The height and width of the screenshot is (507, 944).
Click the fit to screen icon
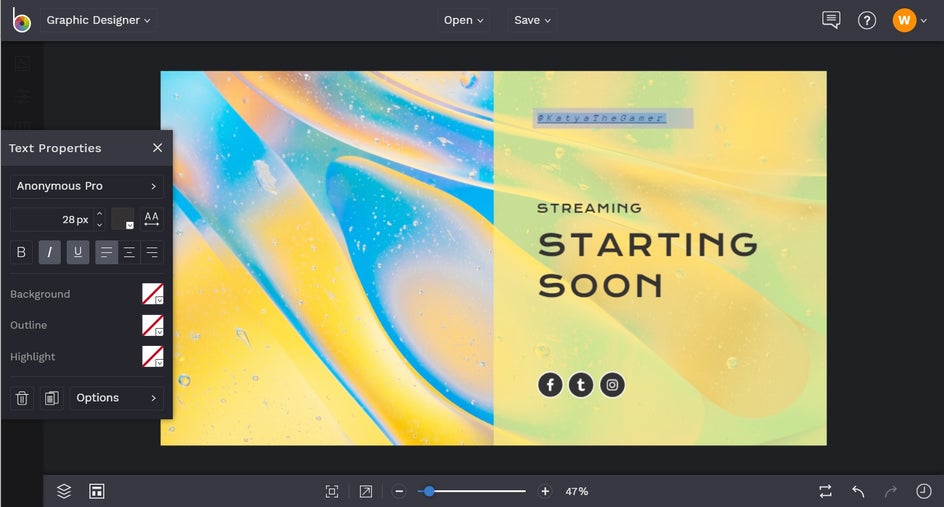332,491
